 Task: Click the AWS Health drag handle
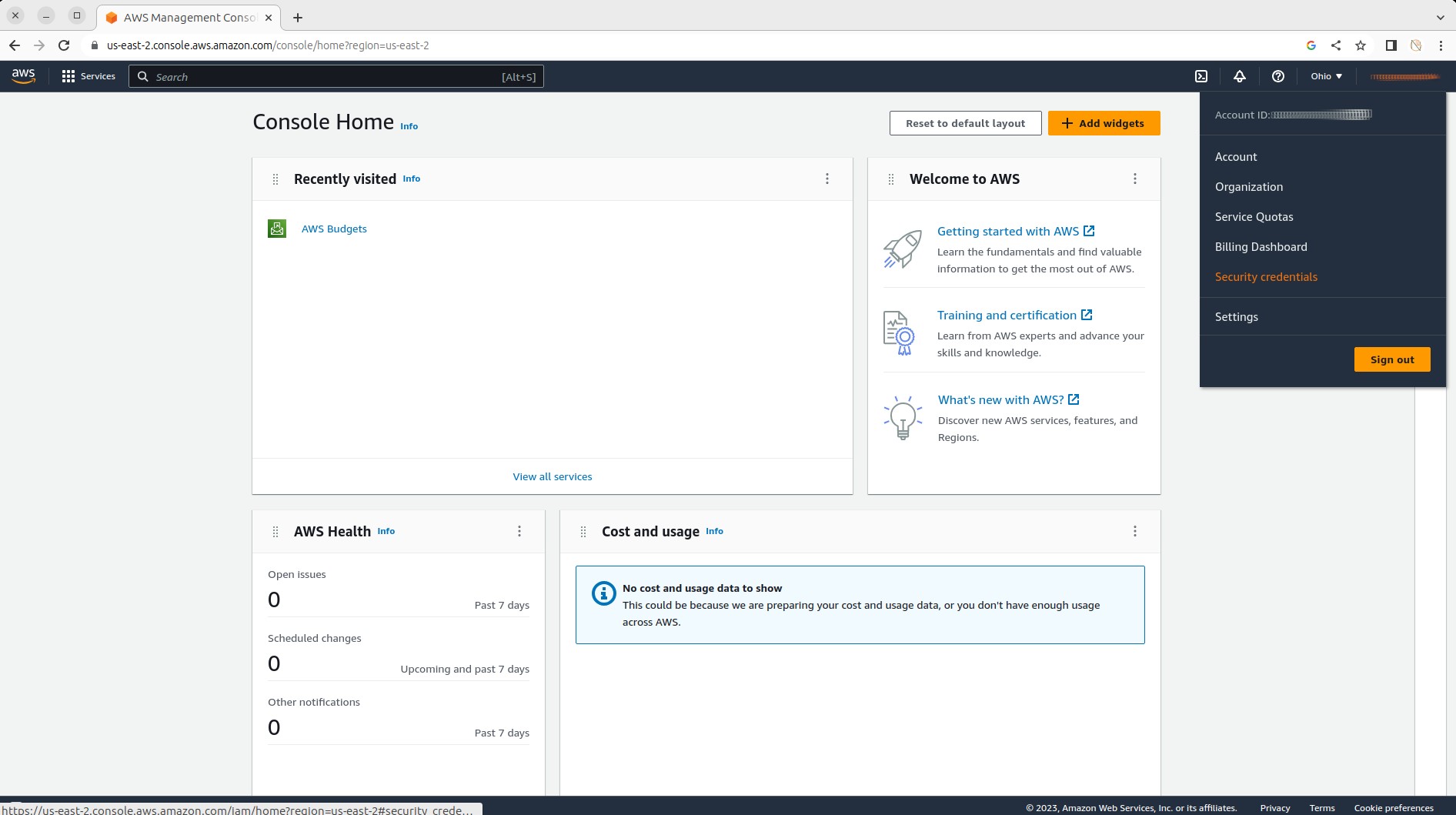(276, 532)
